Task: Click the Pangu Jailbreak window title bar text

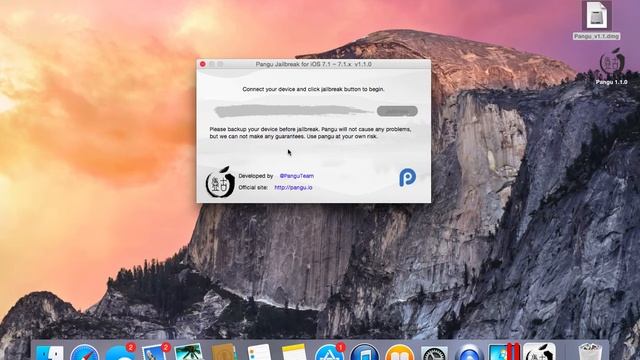Action: click(x=313, y=64)
